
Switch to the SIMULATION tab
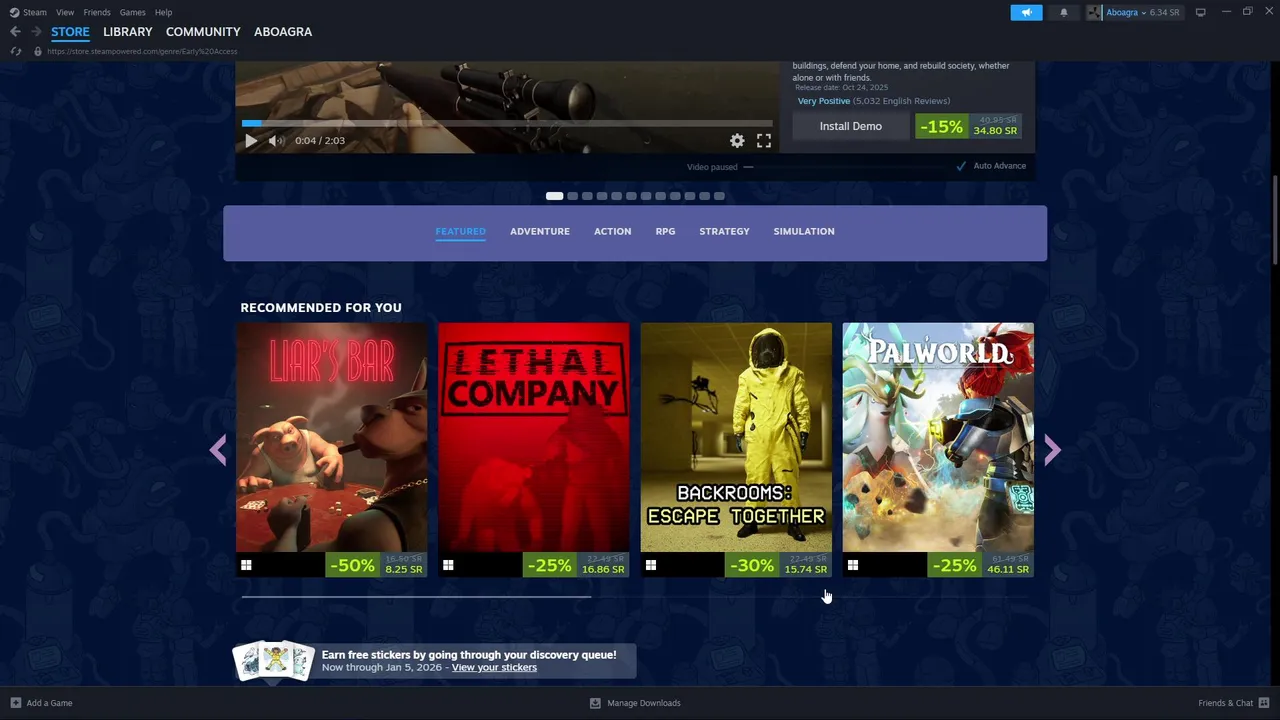coord(803,231)
